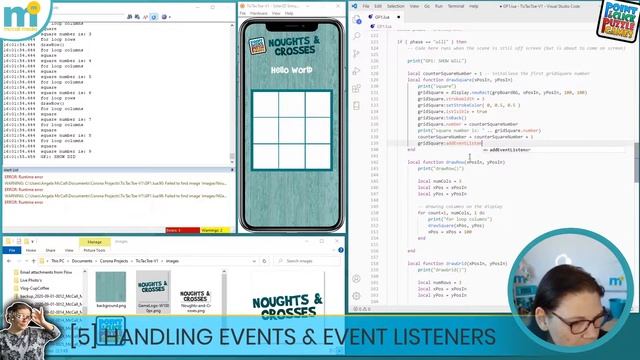The image size is (640, 360).
Task: Click the Up arrow in File Explorer
Action: [33, 261]
